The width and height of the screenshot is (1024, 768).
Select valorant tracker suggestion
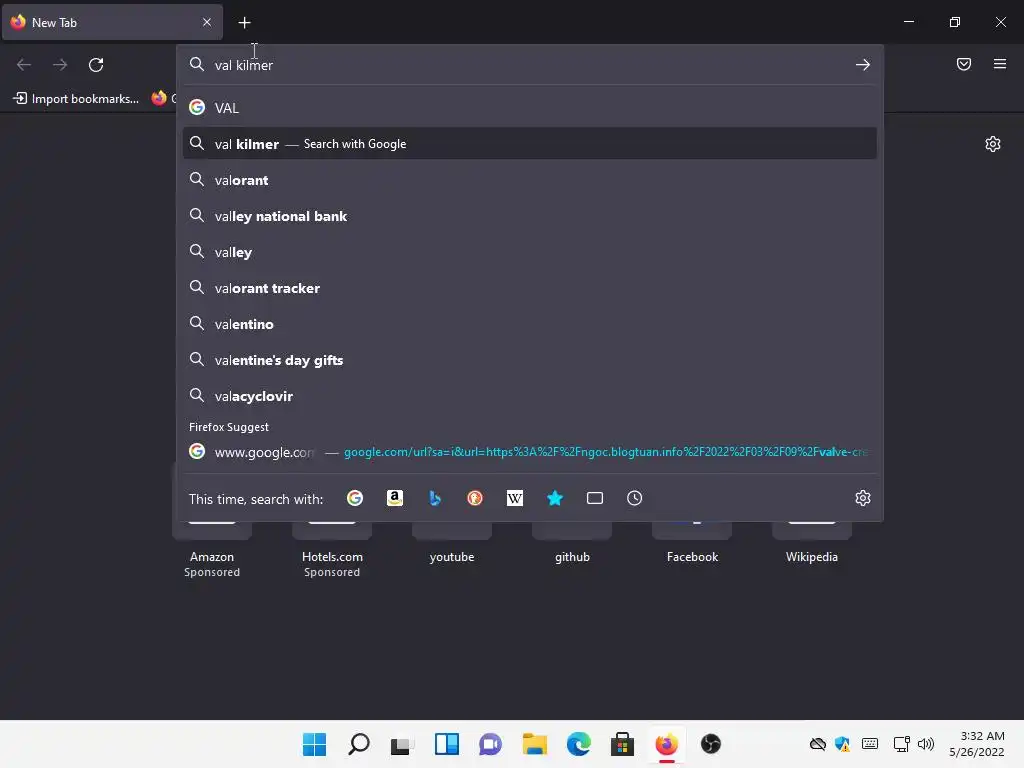[x=530, y=288]
